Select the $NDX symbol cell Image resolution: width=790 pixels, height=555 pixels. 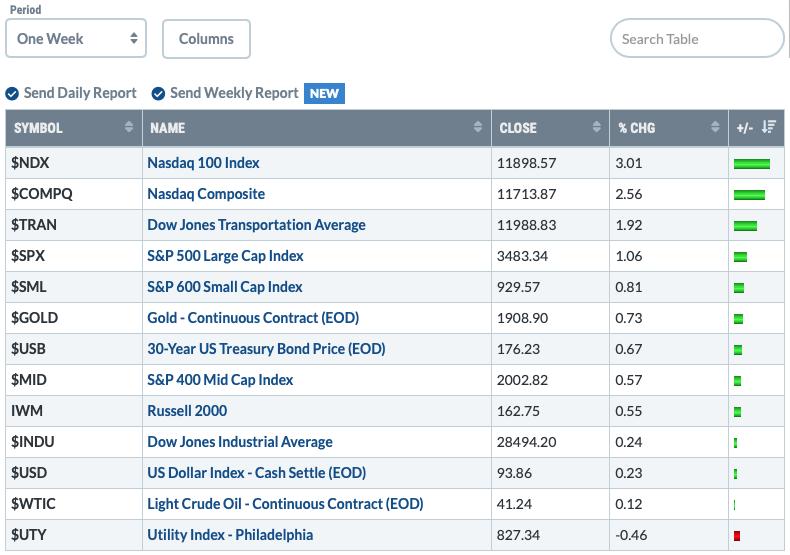coord(74,163)
